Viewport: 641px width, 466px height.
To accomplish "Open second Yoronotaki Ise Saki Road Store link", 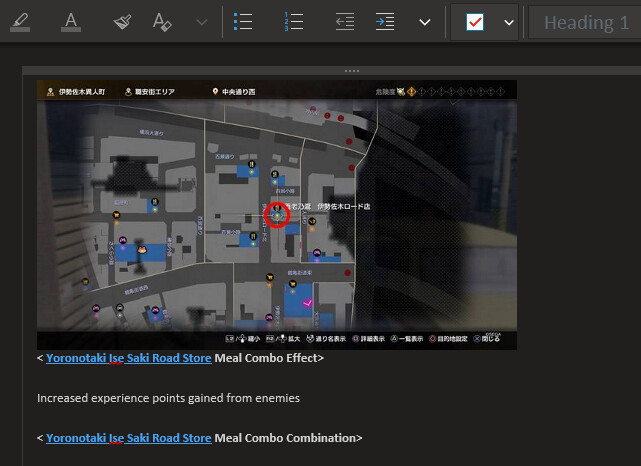I will (x=129, y=438).
